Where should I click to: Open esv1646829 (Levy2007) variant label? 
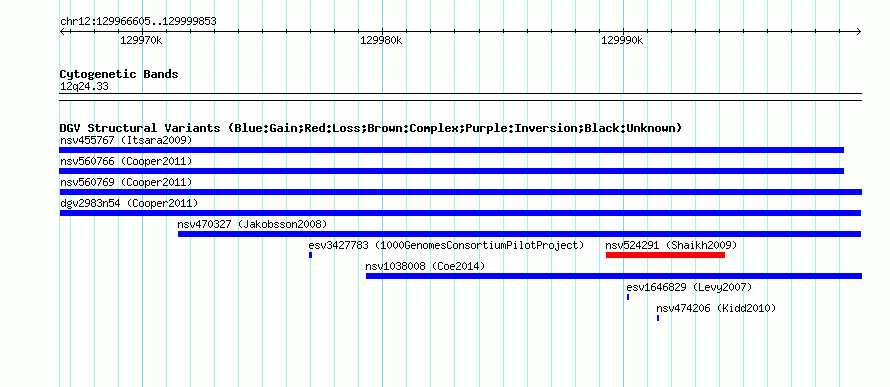[689, 287]
